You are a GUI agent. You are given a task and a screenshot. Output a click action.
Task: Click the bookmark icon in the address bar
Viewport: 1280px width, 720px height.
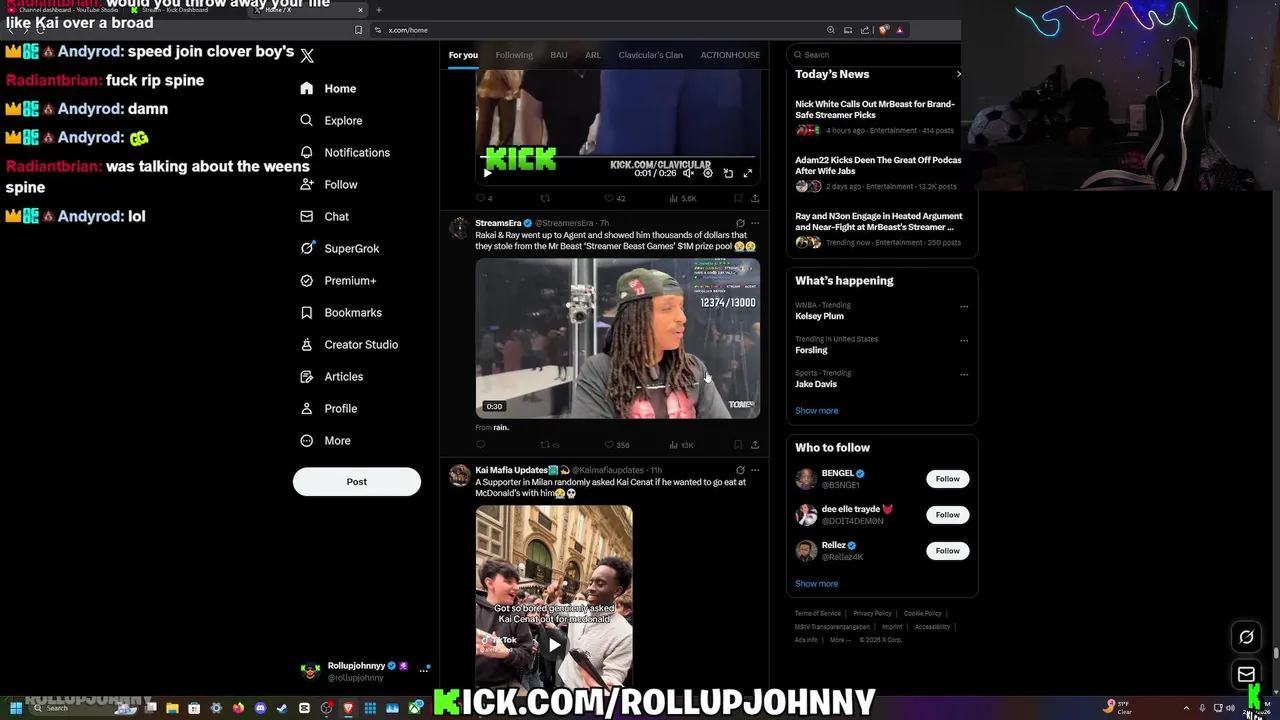pyautogui.click(x=358, y=30)
